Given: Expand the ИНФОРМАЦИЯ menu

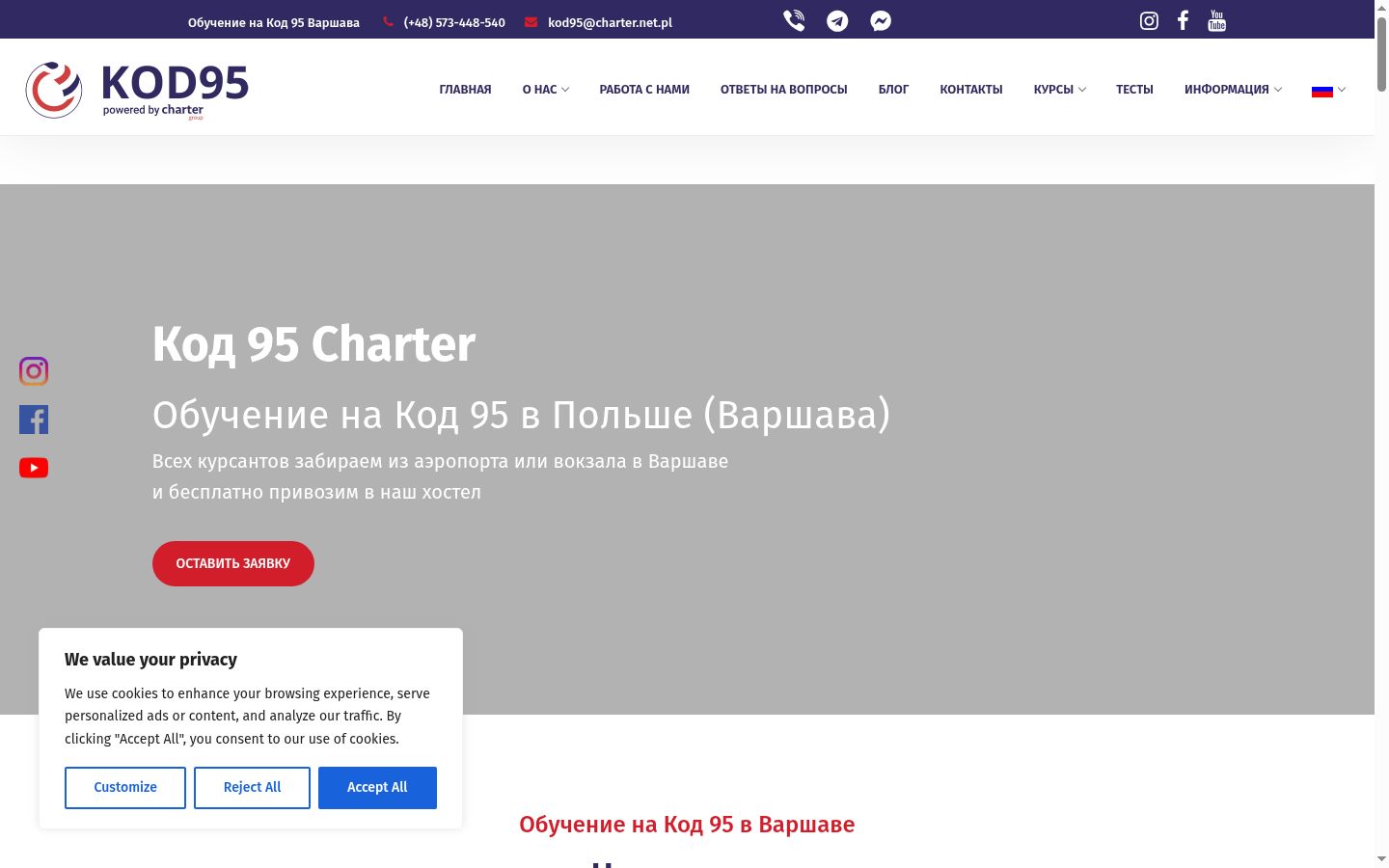Looking at the screenshot, I should [1234, 90].
